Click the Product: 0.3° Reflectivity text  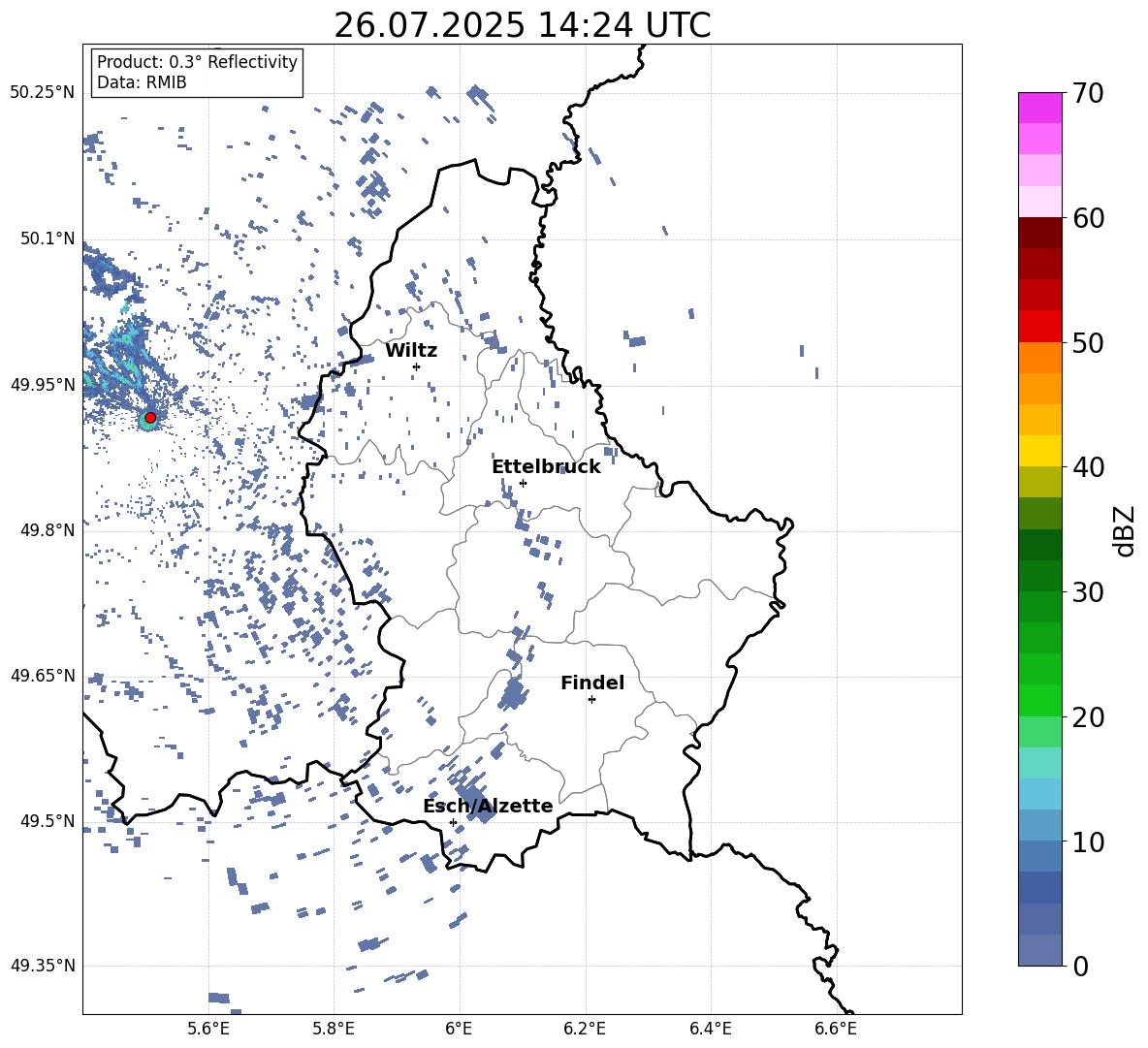(x=197, y=62)
